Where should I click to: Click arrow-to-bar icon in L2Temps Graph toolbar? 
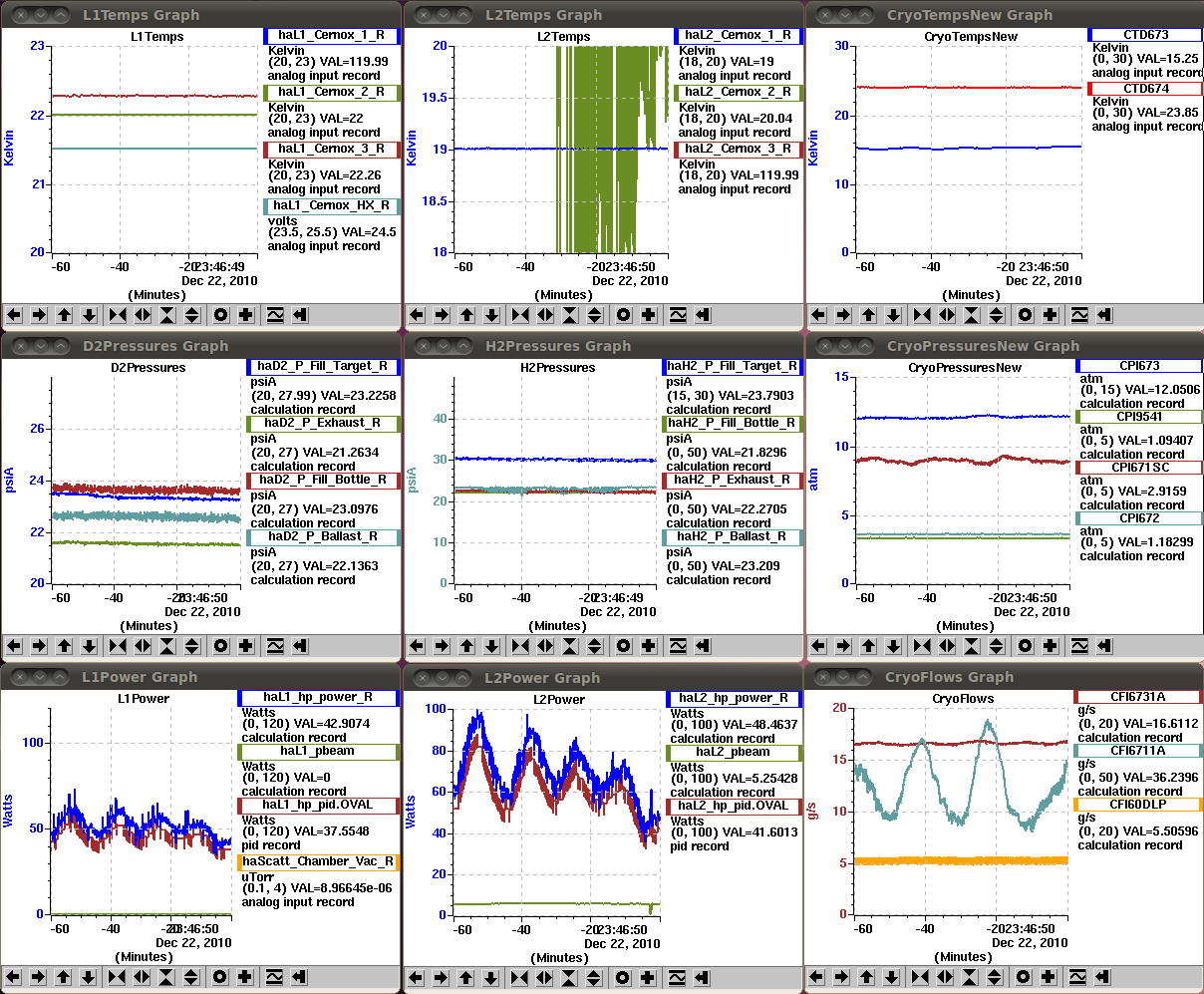703,315
